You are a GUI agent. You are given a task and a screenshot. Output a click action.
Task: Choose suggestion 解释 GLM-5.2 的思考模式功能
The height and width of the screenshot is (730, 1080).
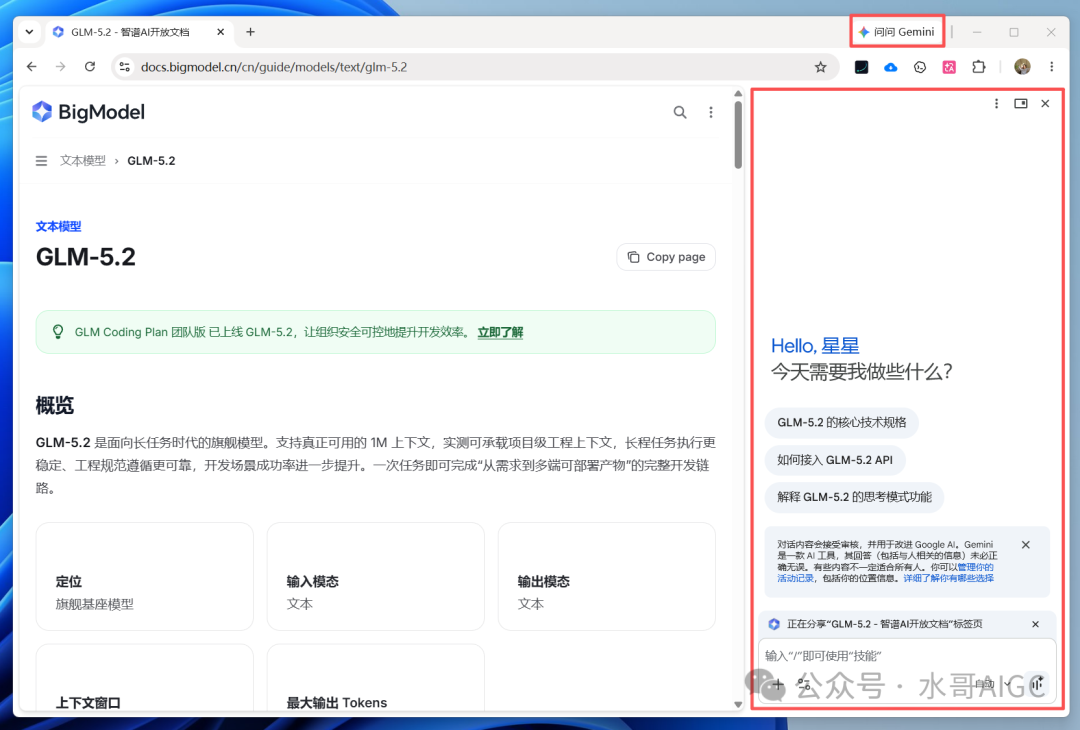click(x=854, y=497)
